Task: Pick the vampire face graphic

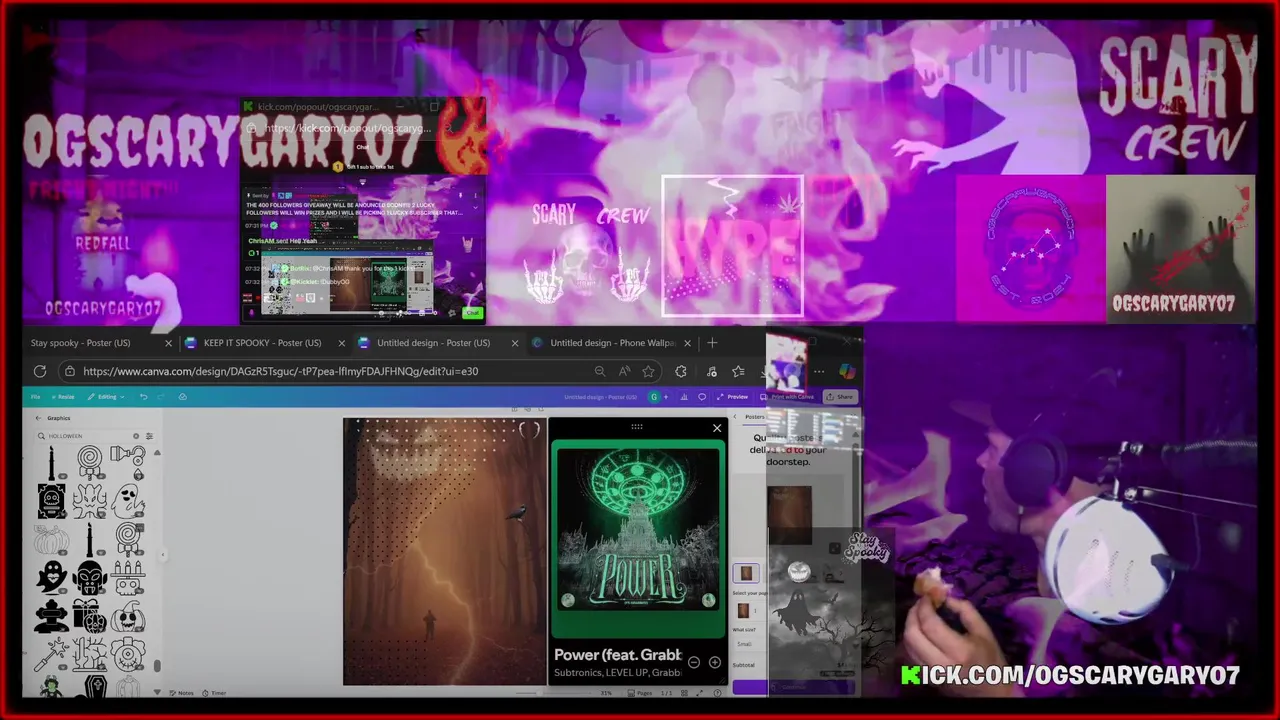Action: coord(89,577)
